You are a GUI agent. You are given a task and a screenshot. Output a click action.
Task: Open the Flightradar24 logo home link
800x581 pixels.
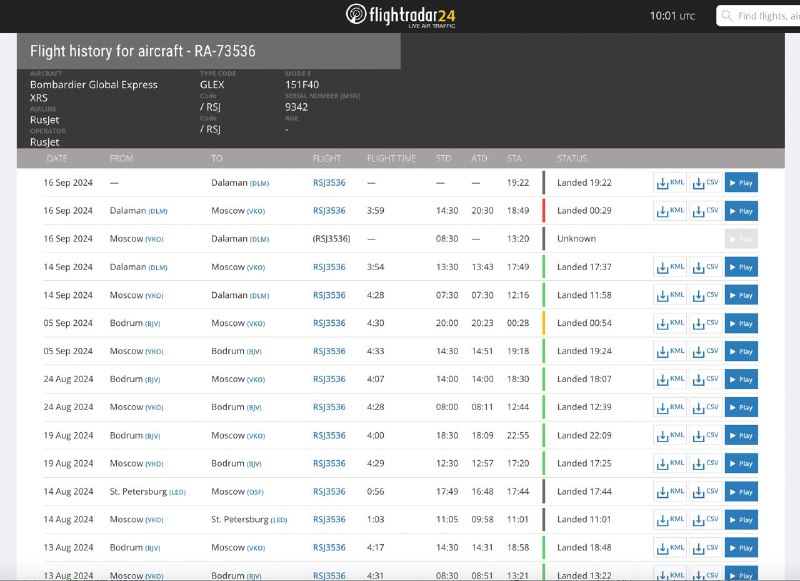pyautogui.click(x=401, y=16)
